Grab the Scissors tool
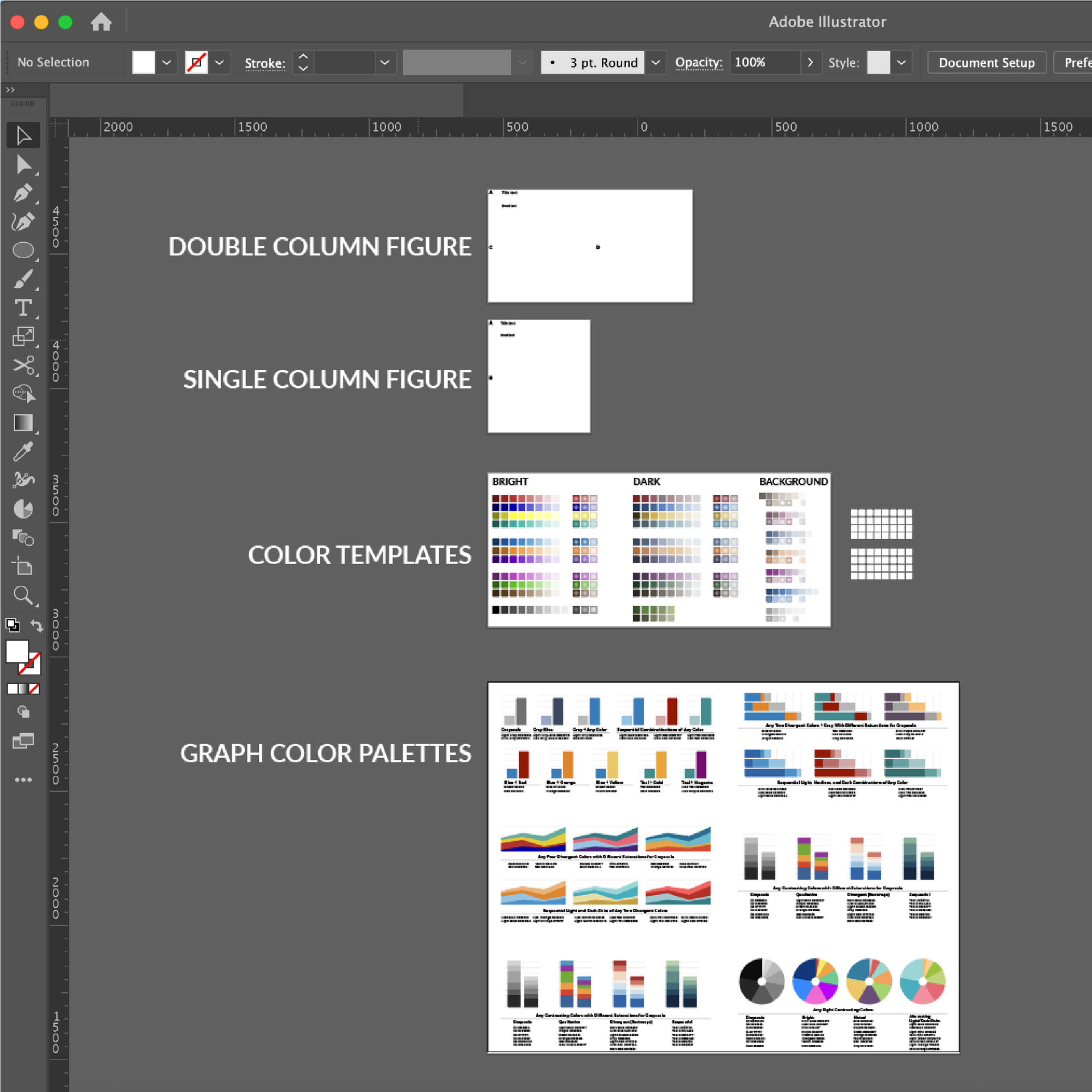Image resolution: width=1092 pixels, height=1092 pixels. (23, 366)
